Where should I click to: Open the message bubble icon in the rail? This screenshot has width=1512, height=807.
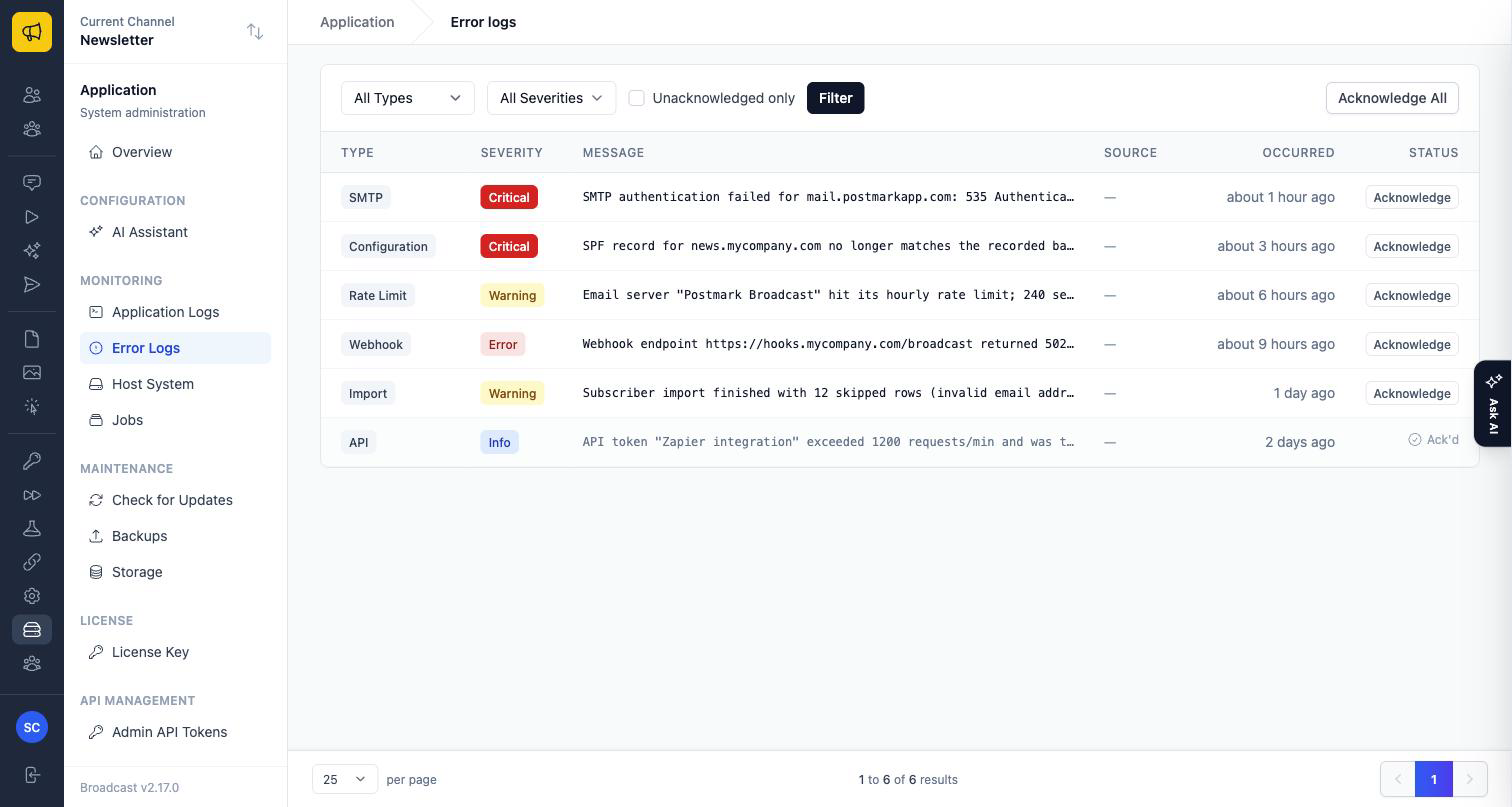32,183
